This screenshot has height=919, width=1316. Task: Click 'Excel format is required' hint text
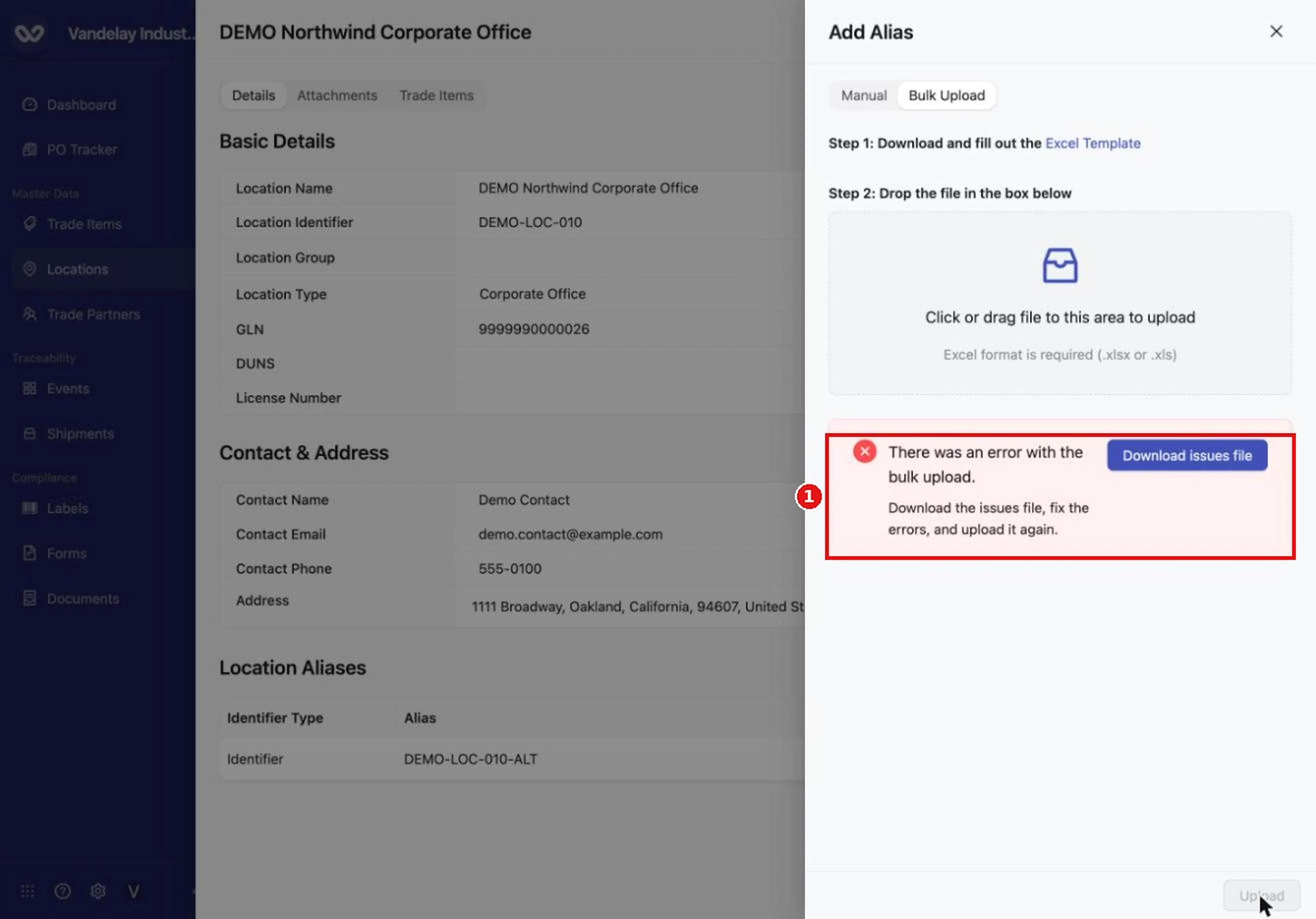click(1060, 355)
